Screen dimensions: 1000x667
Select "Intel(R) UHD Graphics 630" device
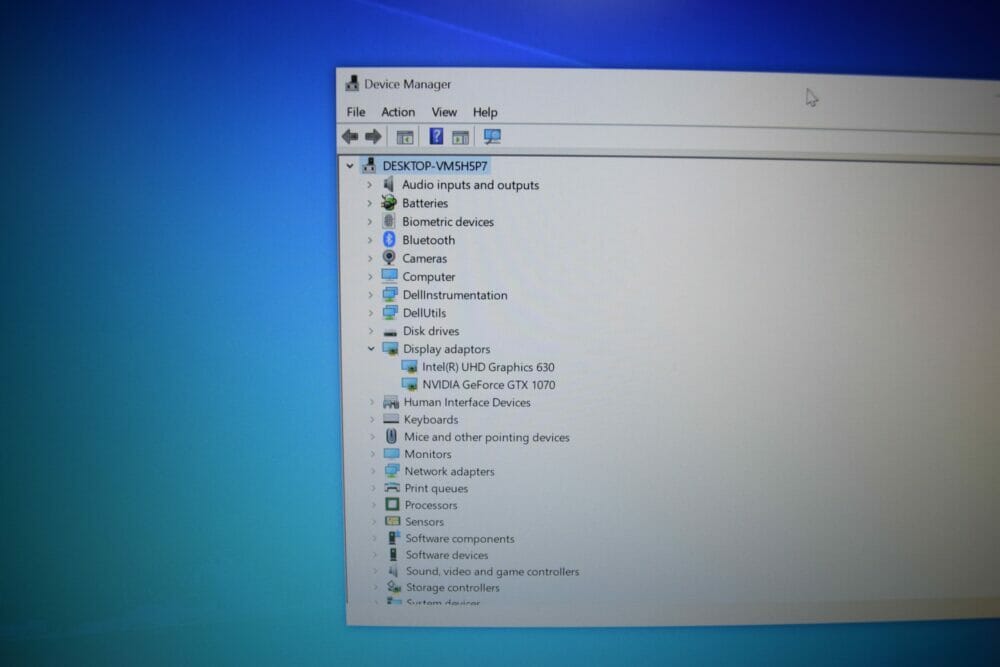pos(488,367)
